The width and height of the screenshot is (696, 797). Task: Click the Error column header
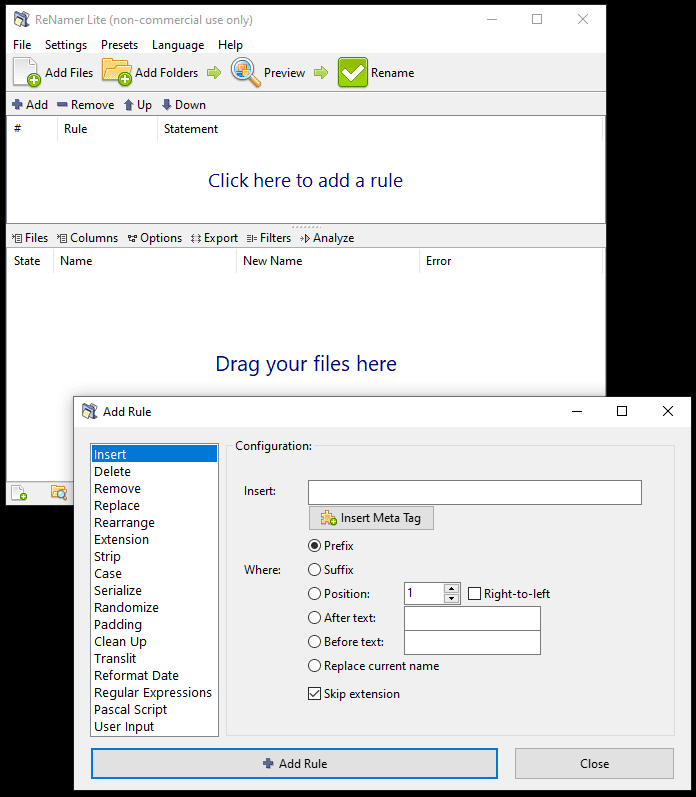[511, 261]
